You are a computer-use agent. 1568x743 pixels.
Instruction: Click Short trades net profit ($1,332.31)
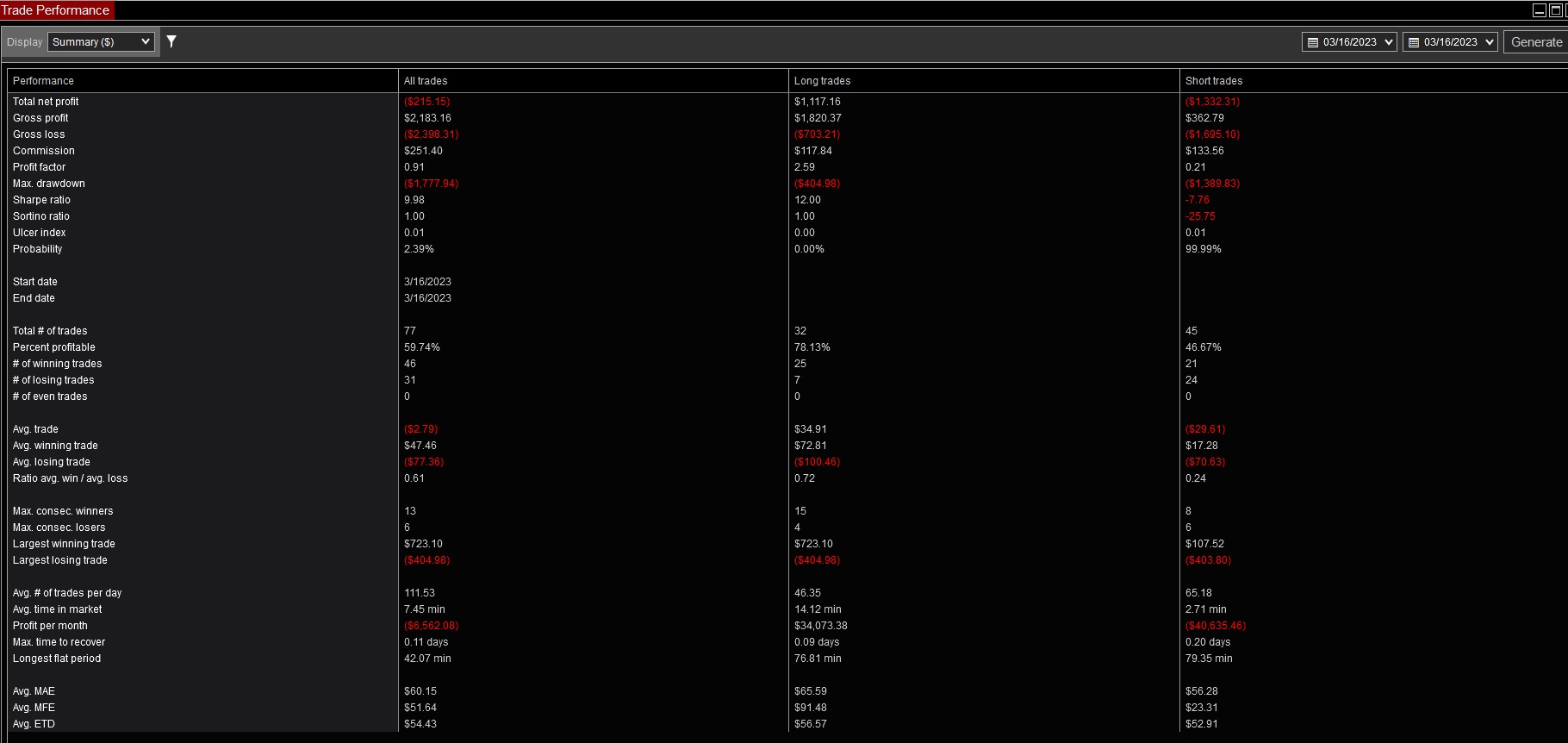[1212, 102]
